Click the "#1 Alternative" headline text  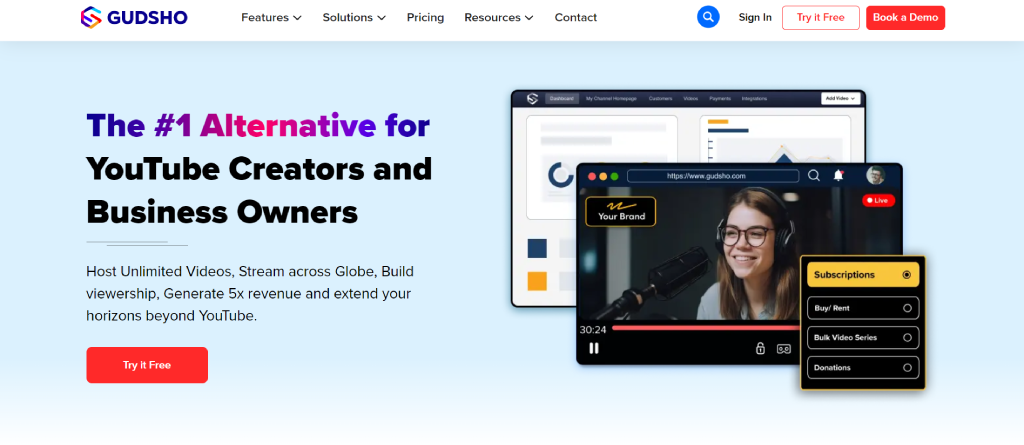point(265,125)
